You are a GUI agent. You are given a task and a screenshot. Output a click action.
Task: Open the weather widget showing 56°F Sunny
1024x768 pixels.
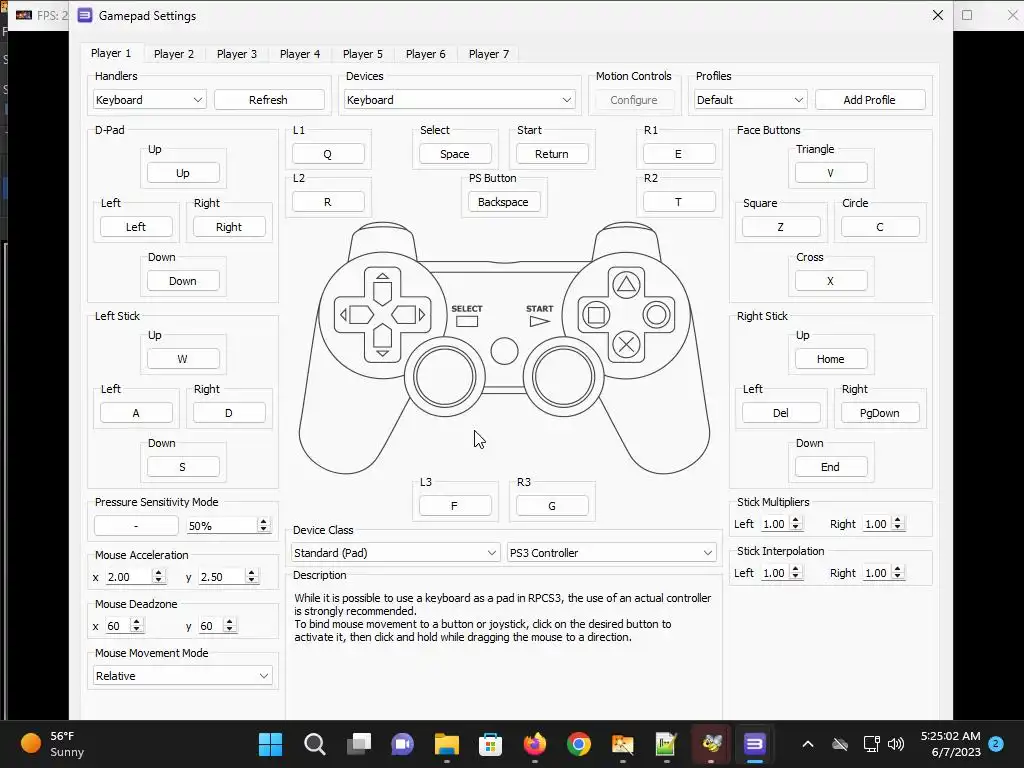click(54, 744)
